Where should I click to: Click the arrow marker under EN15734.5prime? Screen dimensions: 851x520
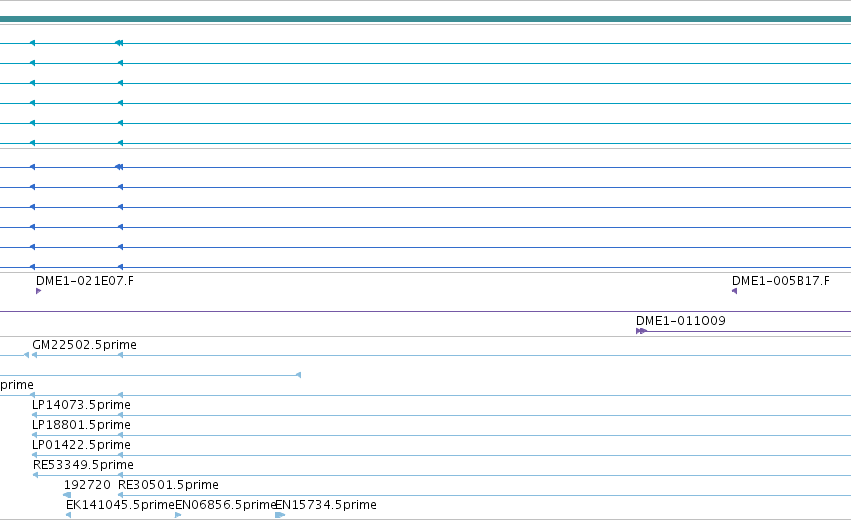coord(280,515)
